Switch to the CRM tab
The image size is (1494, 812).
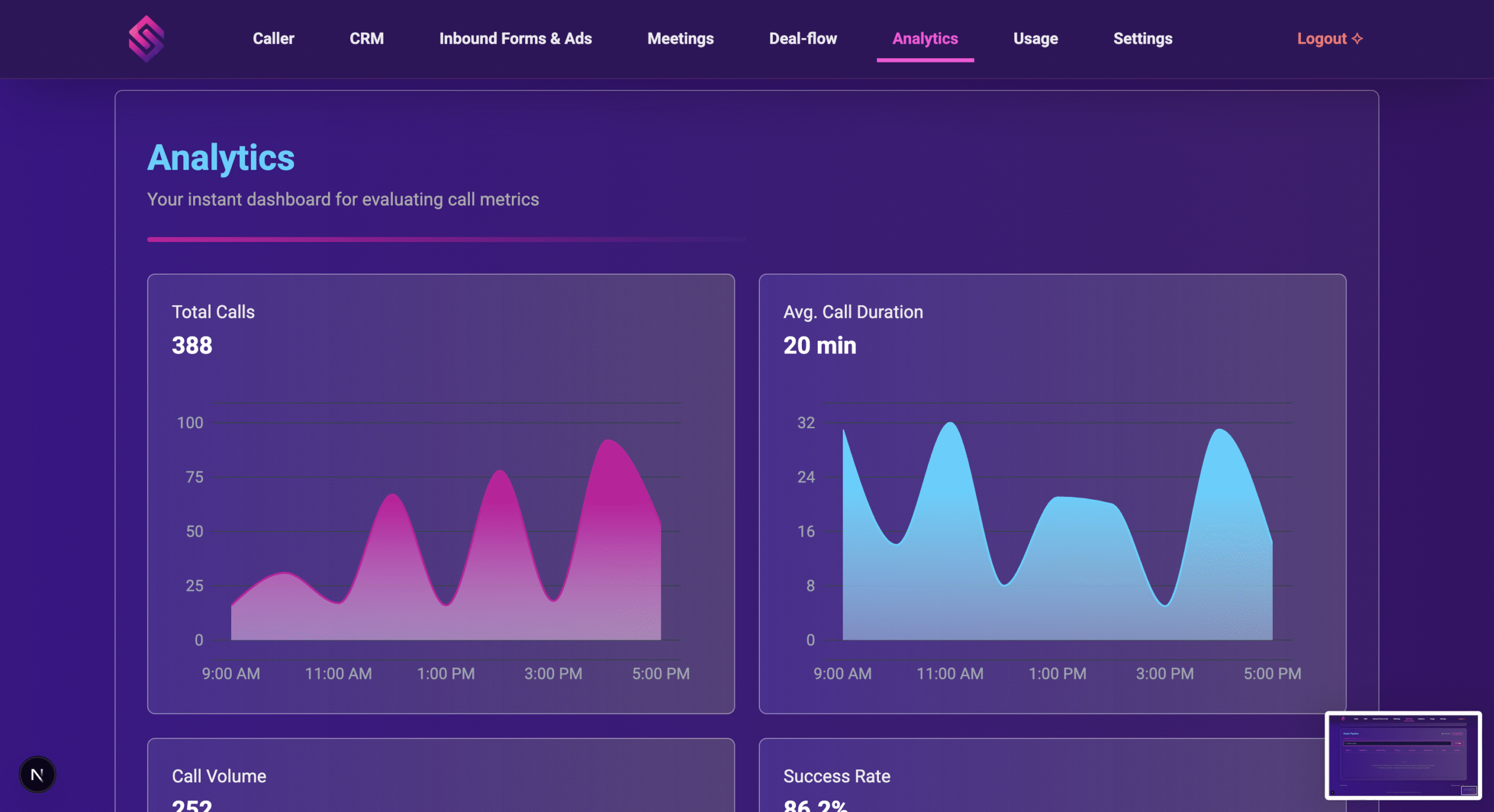click(366, 38)
